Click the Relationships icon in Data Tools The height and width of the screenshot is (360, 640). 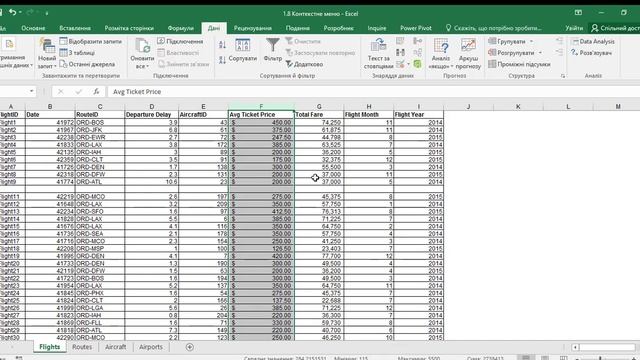(418, 52)
